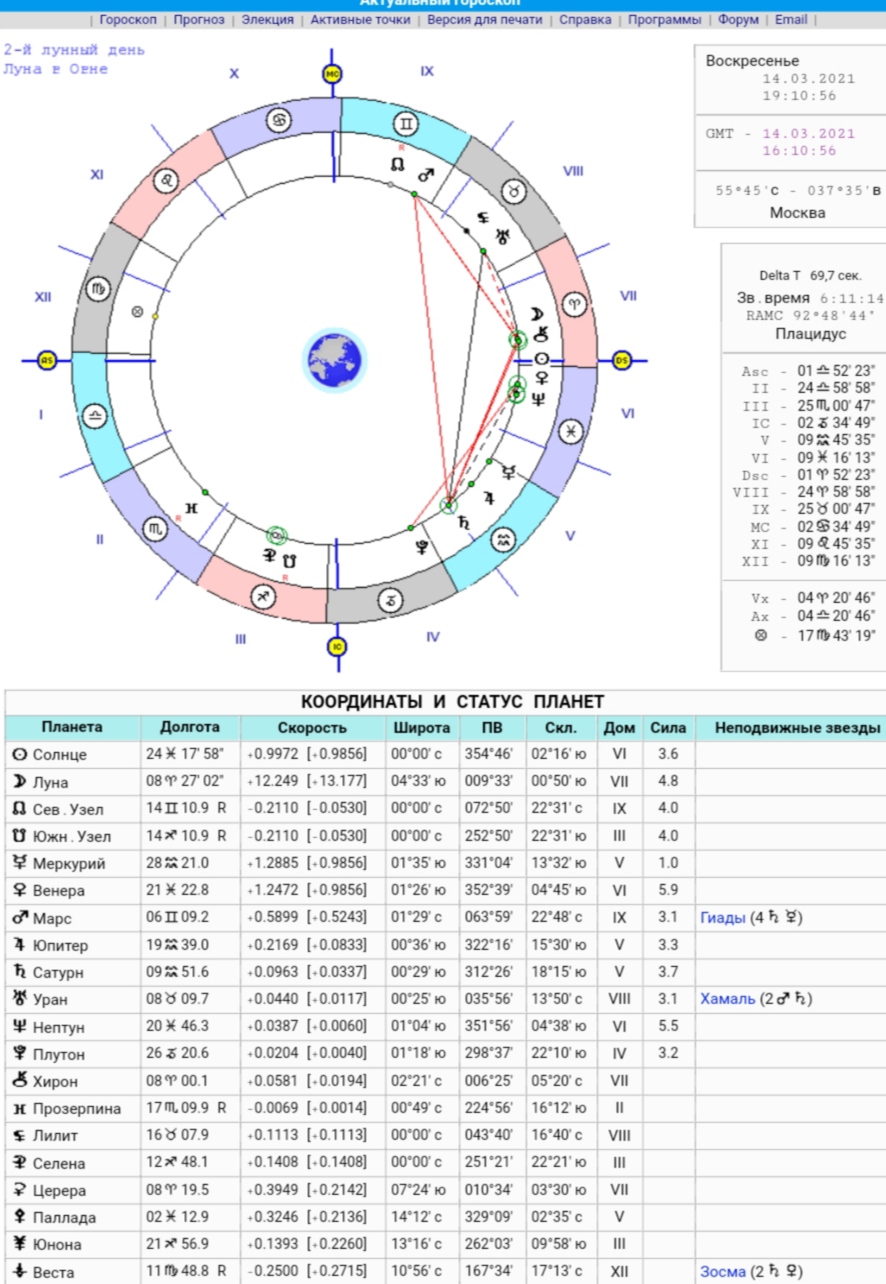The height and width of the screenshot is (1284, 886).
Task: Select the Aries sign on the zodiac ring
Action: [574, 305]
